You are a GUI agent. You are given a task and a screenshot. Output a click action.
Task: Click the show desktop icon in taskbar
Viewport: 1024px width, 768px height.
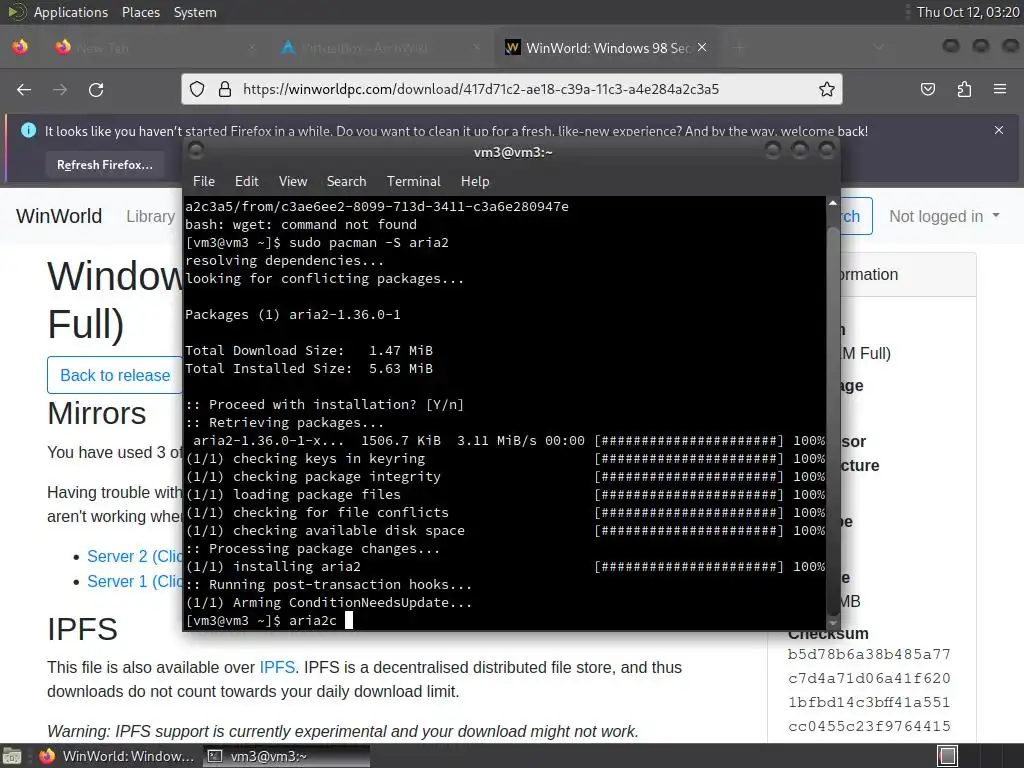12,756
